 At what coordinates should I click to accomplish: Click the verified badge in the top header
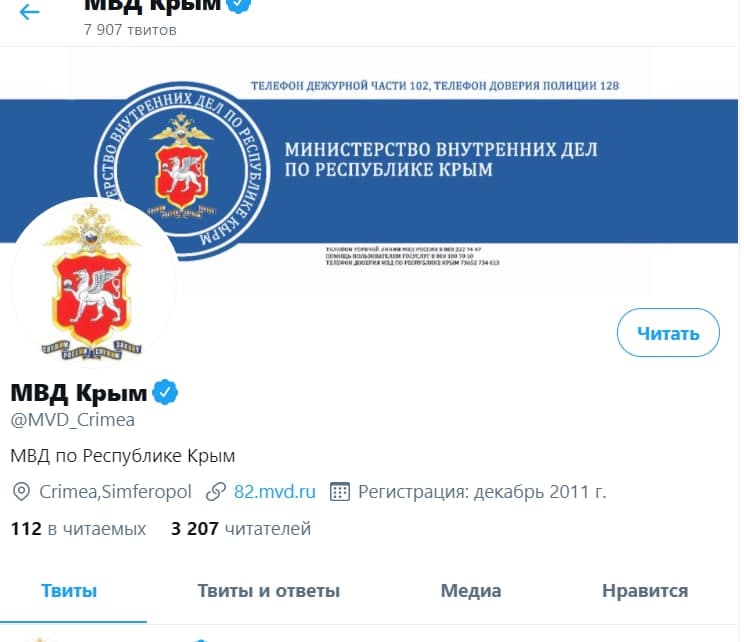[239, 4]
